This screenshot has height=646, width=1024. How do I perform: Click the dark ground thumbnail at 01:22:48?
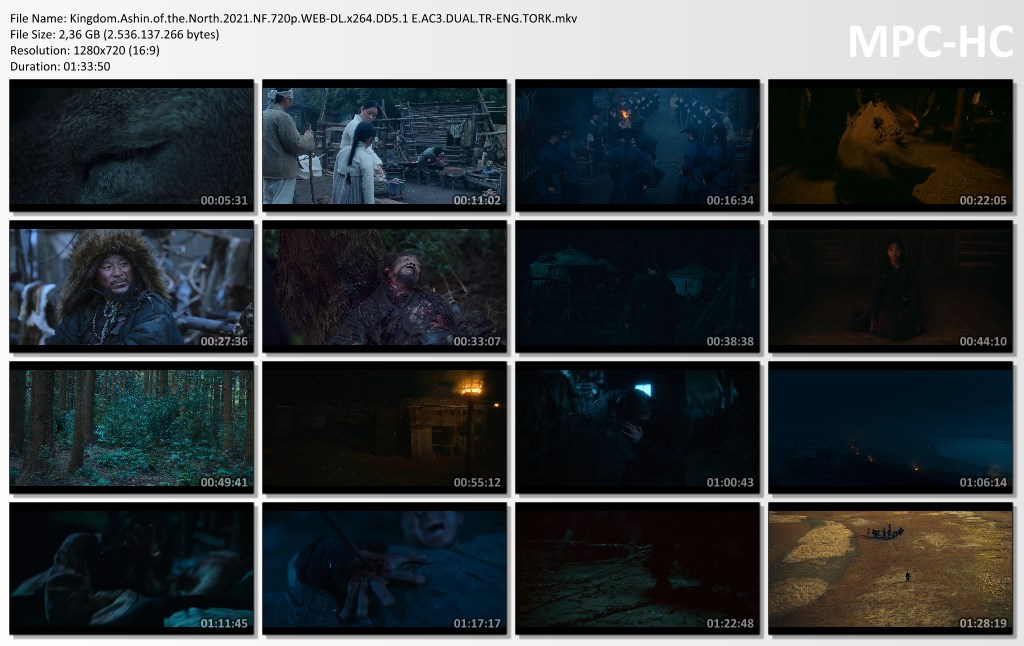[638, 569]
